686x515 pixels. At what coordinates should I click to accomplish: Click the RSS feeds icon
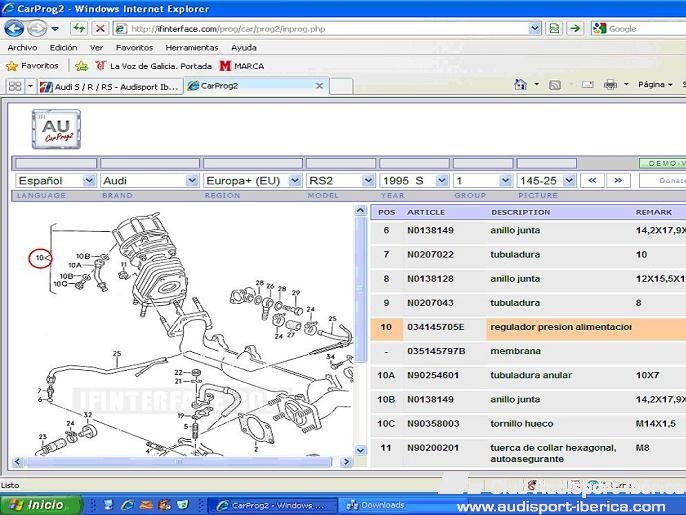click(555, 85)
